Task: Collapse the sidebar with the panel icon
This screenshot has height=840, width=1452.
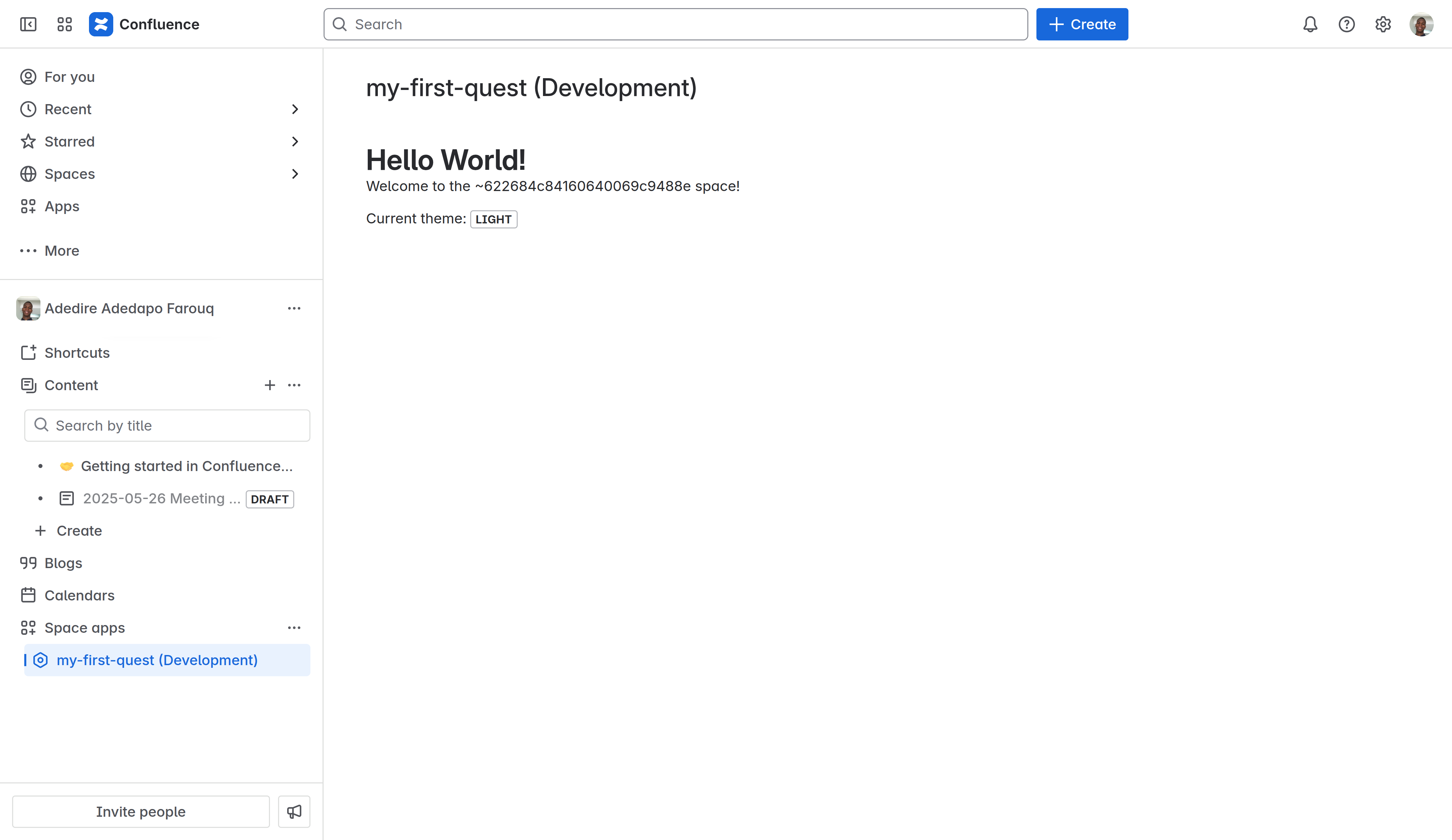Action: coord(28,24)
